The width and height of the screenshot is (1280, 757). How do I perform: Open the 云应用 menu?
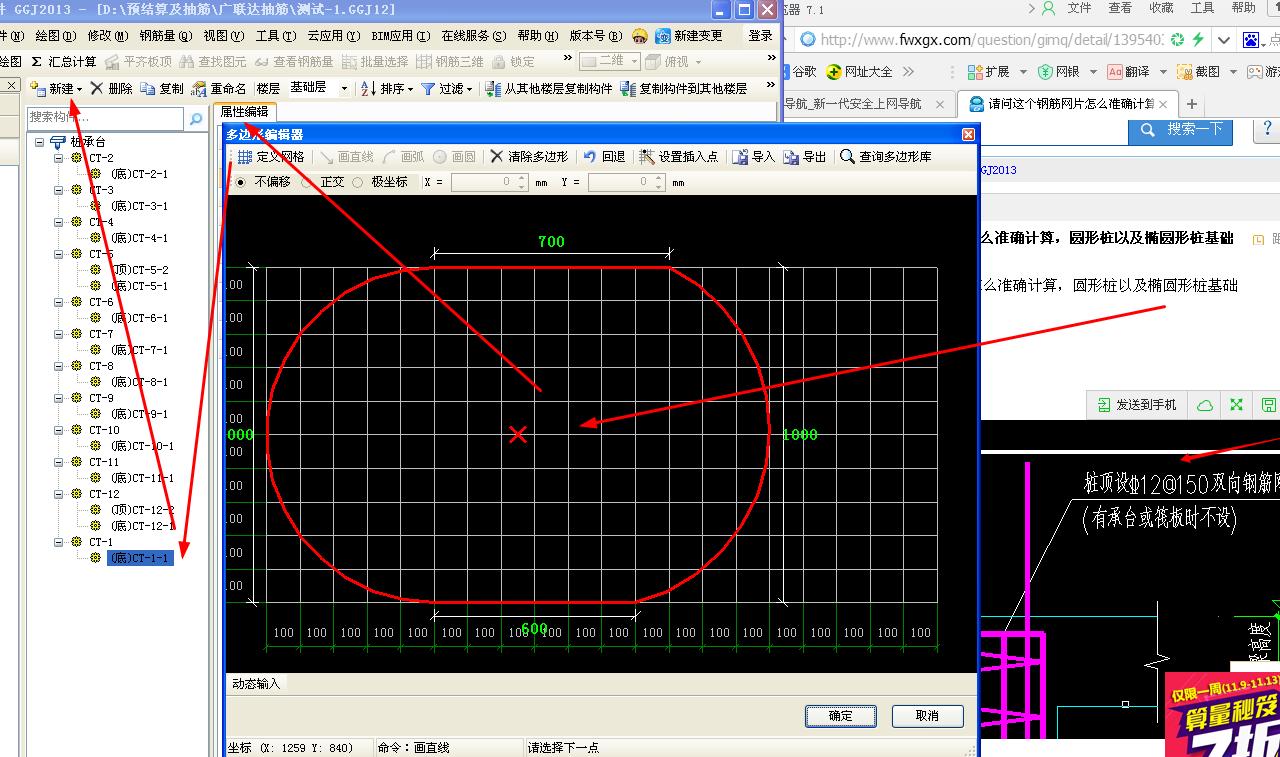tap(334, 35)
